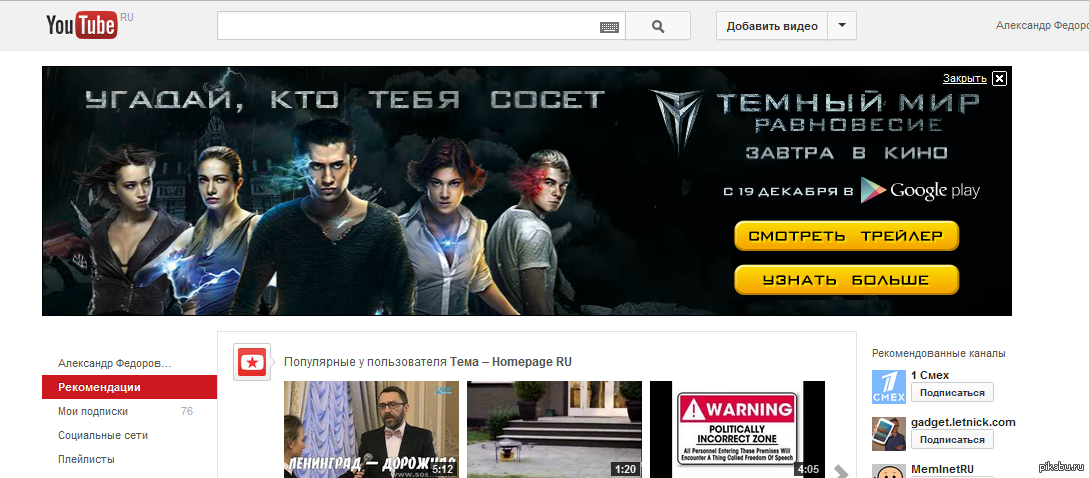Click the MemInetRU channel avatar
Image resolution: width=1089 pixels, height=478 pixels.
pos(888,471)
